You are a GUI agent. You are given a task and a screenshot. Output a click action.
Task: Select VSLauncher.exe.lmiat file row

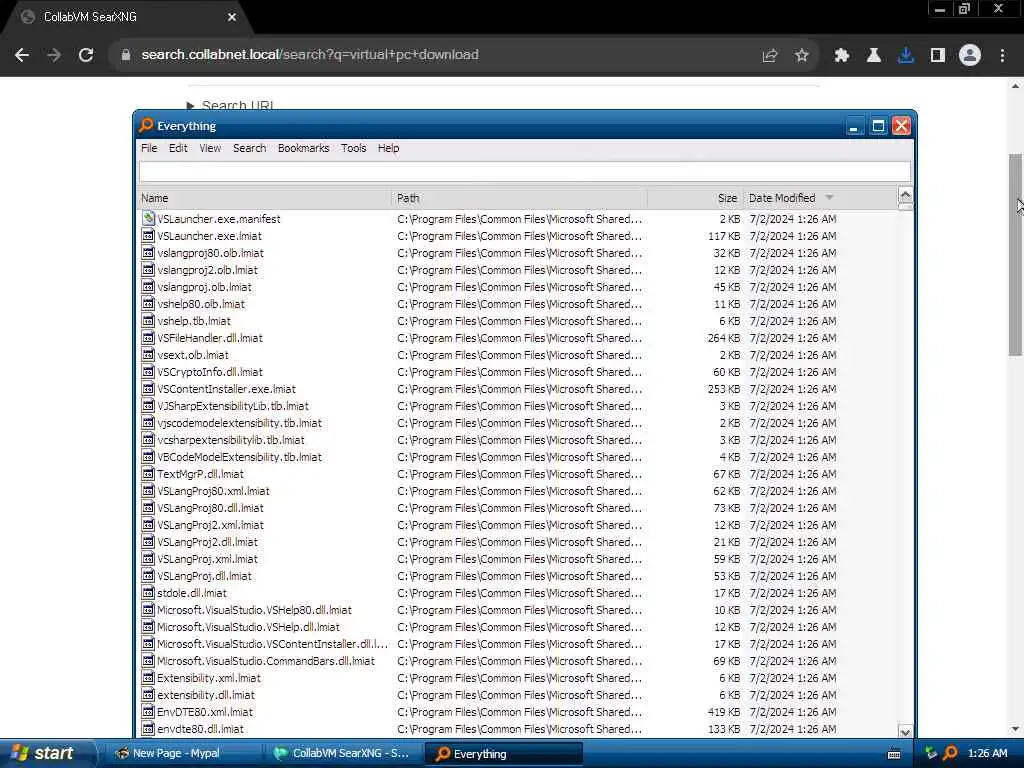click(x=518, y=236)
